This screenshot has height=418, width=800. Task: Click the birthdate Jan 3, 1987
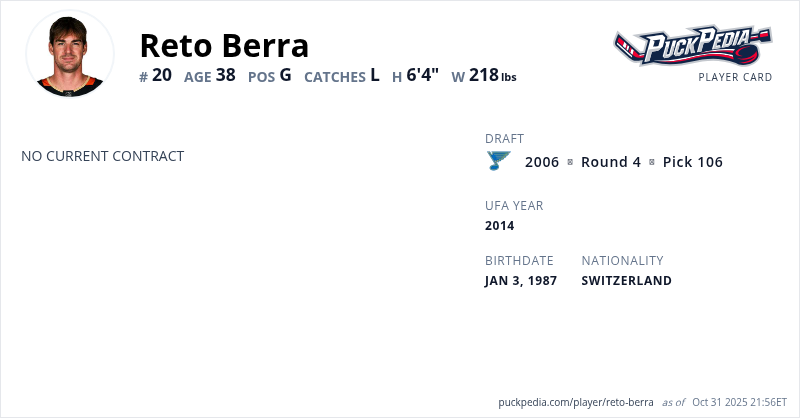pos(521,280)
